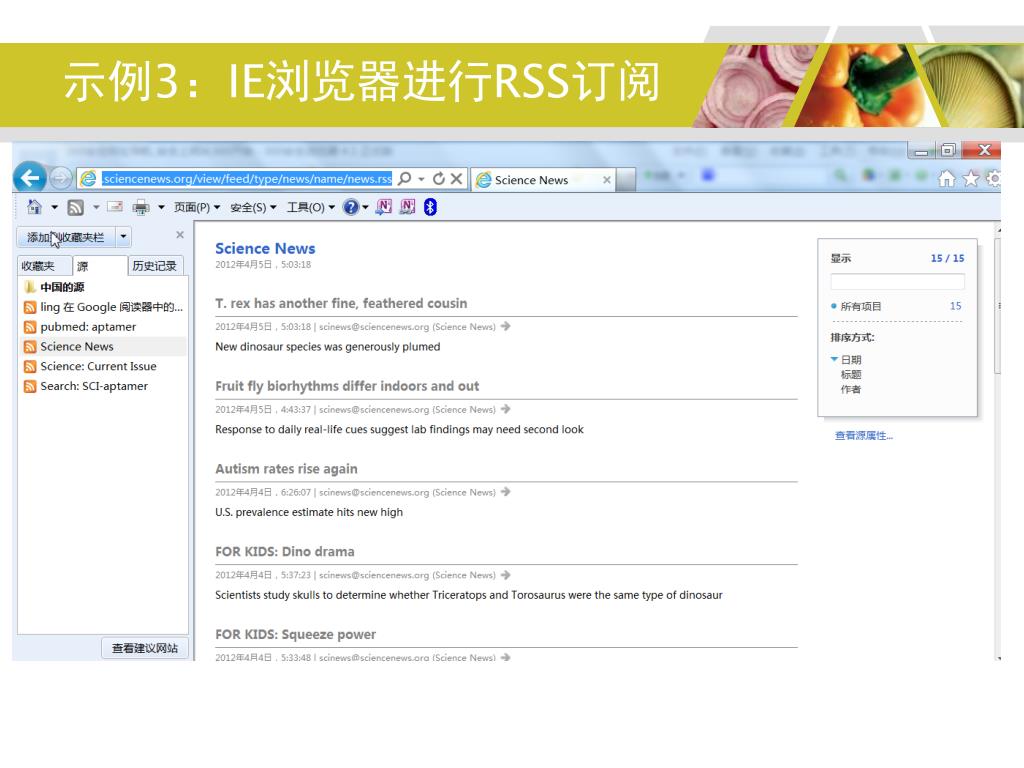Open the 安全(S) menu

tap(253, 207)
